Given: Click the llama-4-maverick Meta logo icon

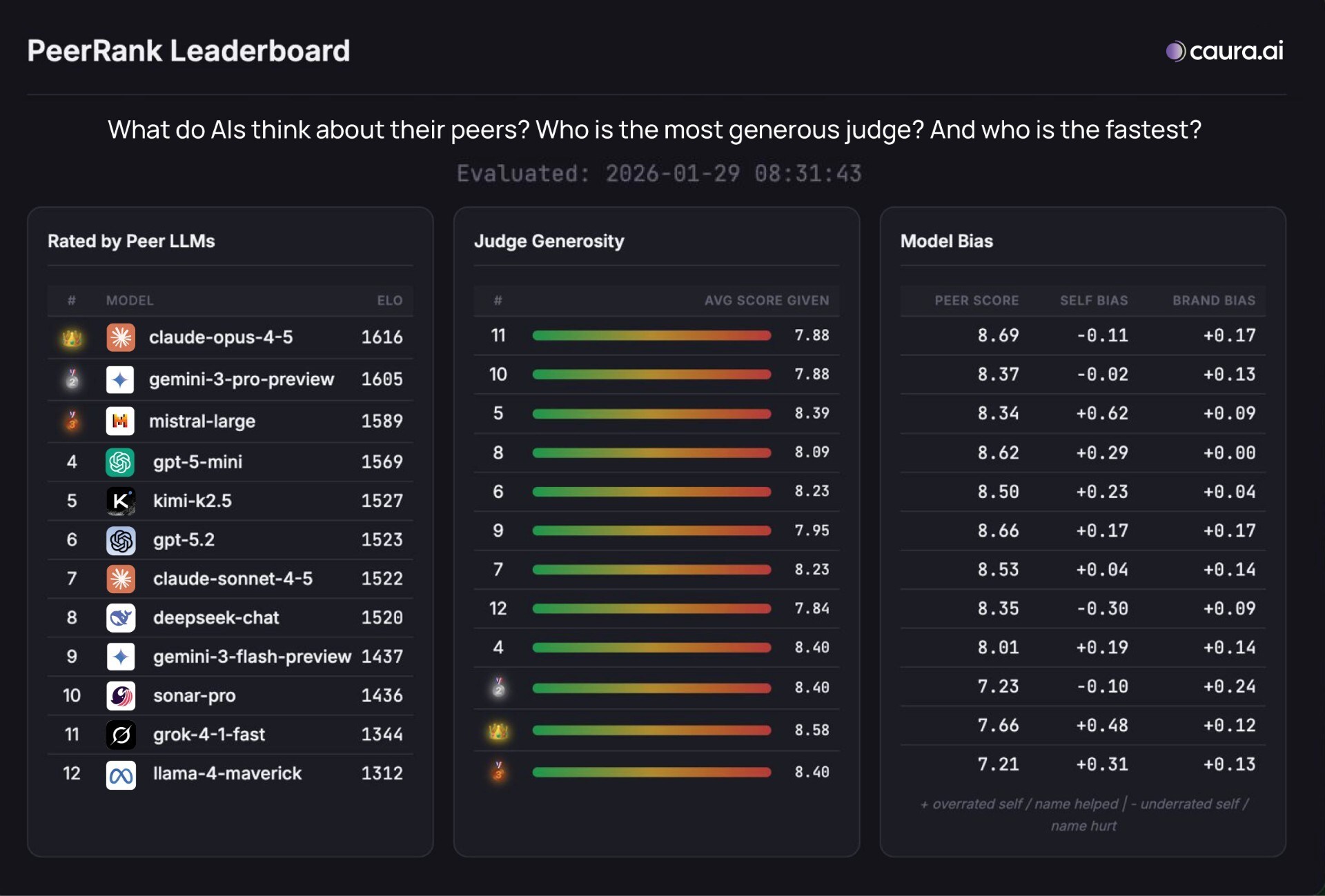Looking at the screenshot, I should tap(121, 775).
